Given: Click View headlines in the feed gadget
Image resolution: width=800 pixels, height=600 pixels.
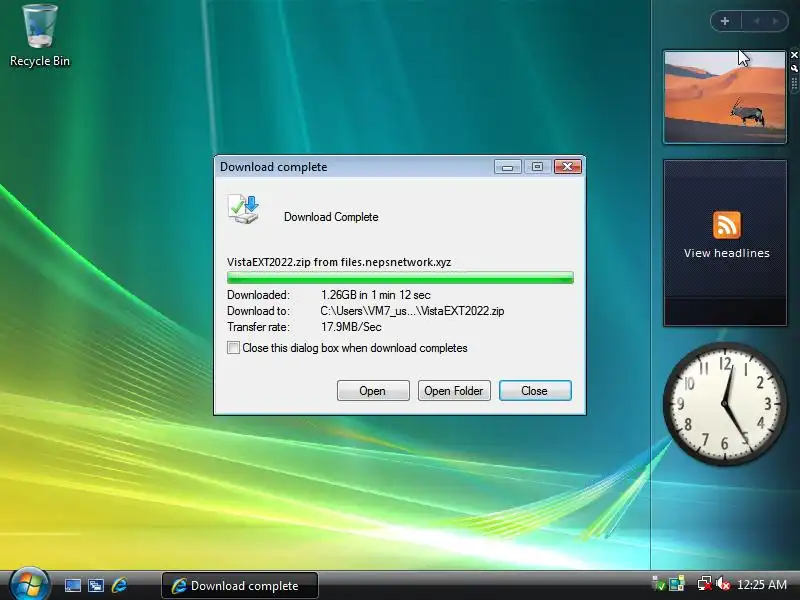Looking at the screenshot, I should (727, 253).
